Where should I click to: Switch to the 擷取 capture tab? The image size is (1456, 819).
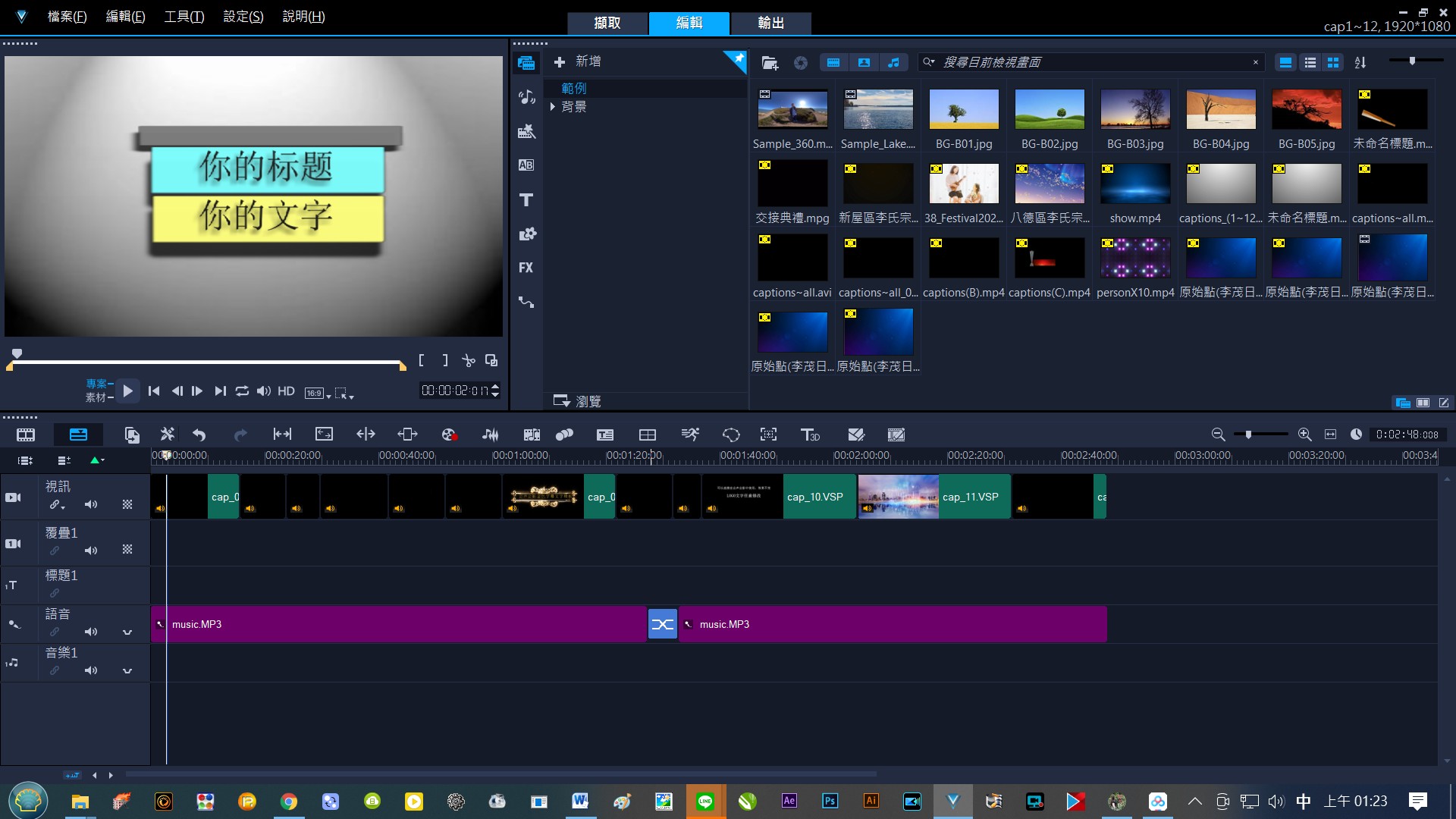pyautogui.click(x=607, y=23)
